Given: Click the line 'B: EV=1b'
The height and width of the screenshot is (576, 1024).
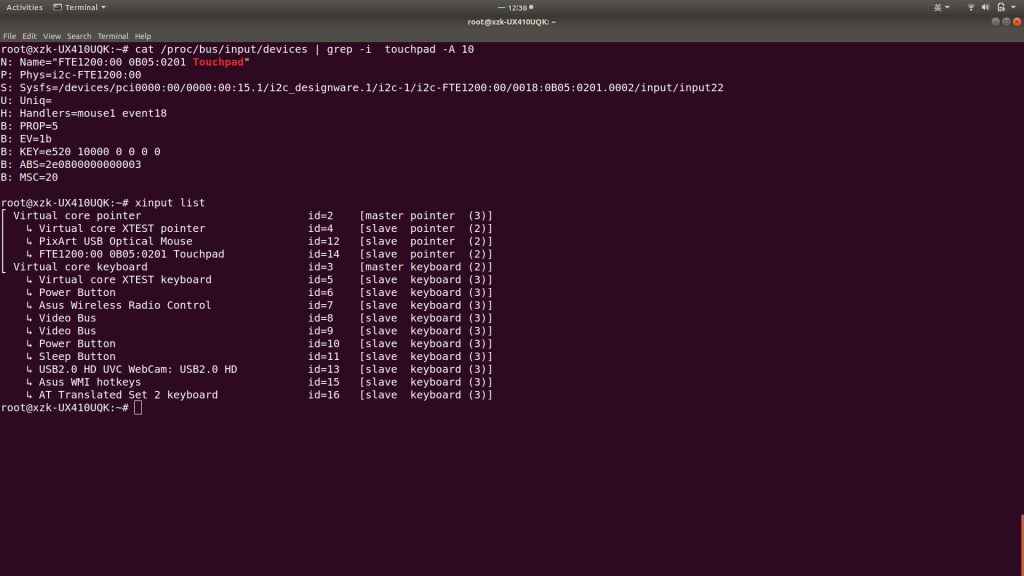Looking at the screenshot, I should click(x=26, y=139).
